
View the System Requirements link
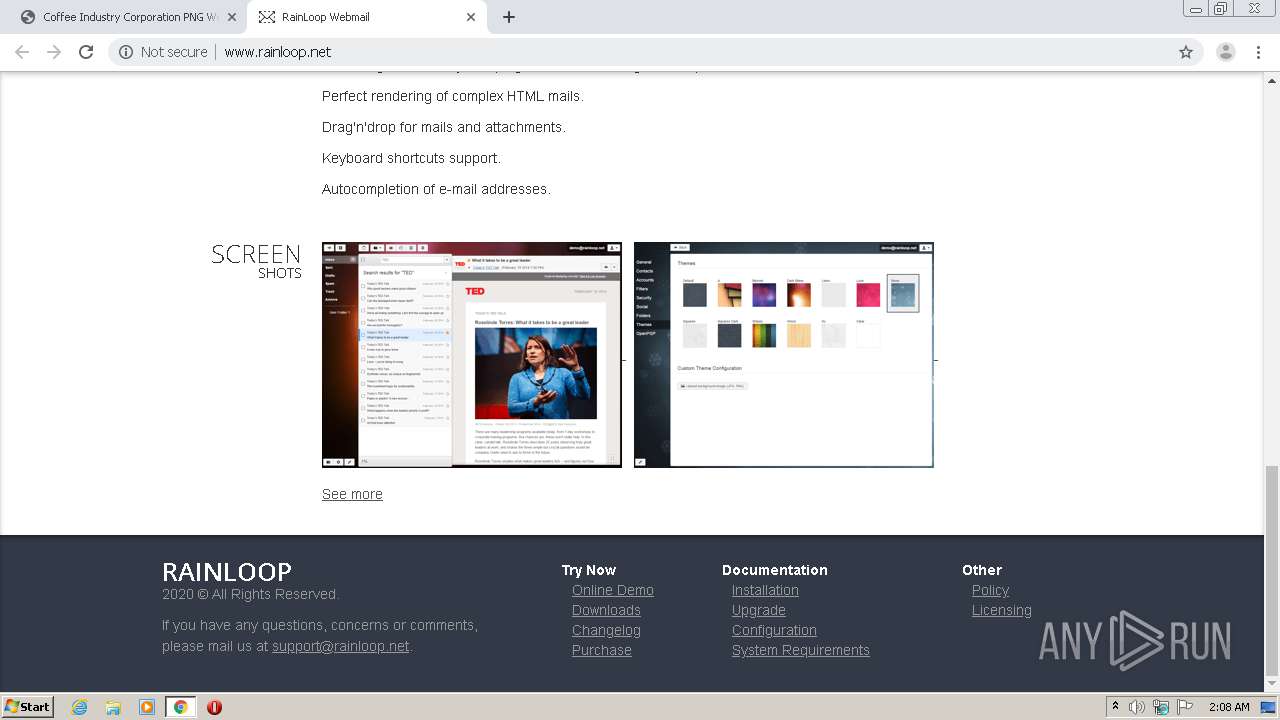pyautogui.click(x=801, y=650)
